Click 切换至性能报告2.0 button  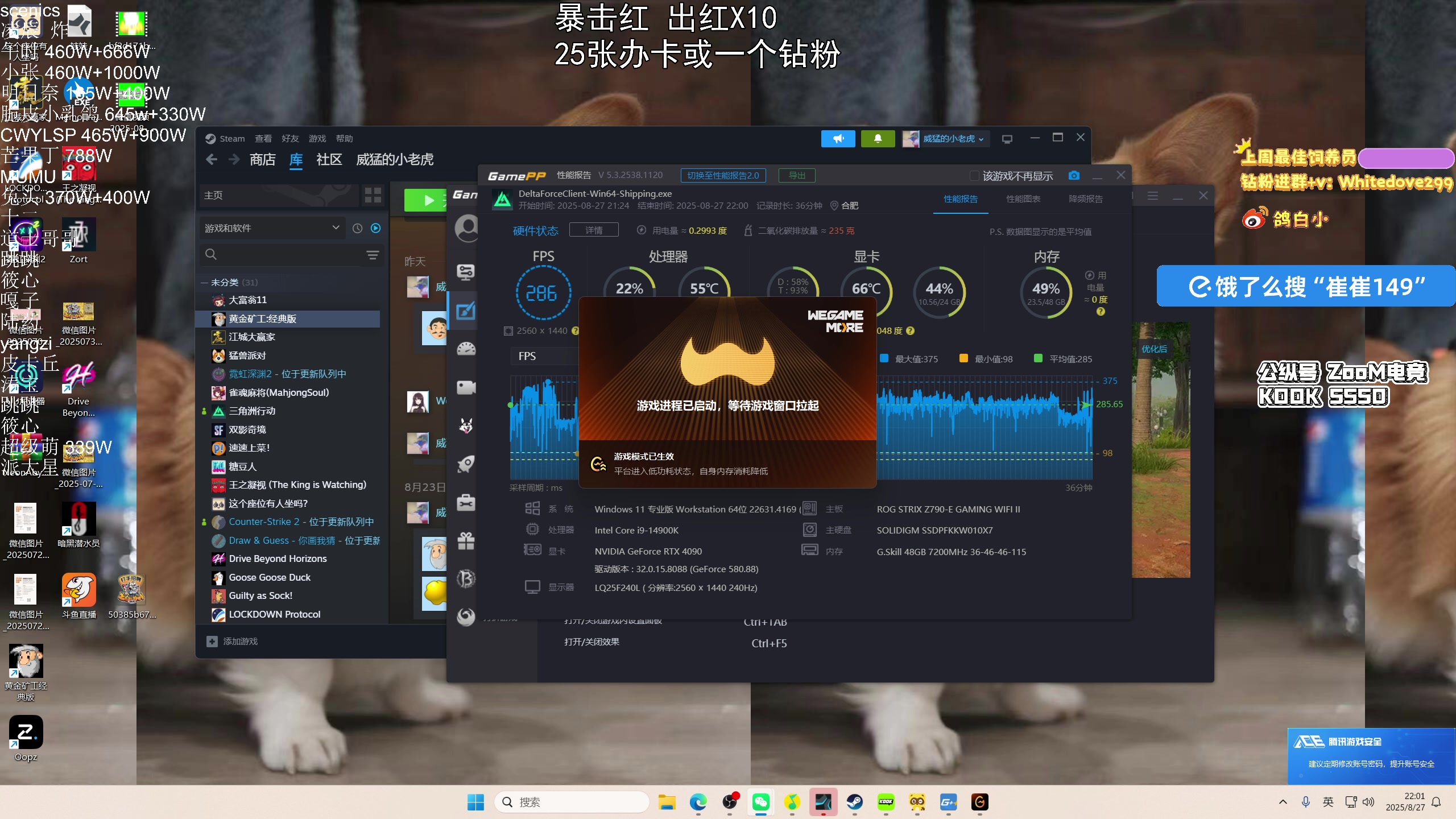click(723, 175)
